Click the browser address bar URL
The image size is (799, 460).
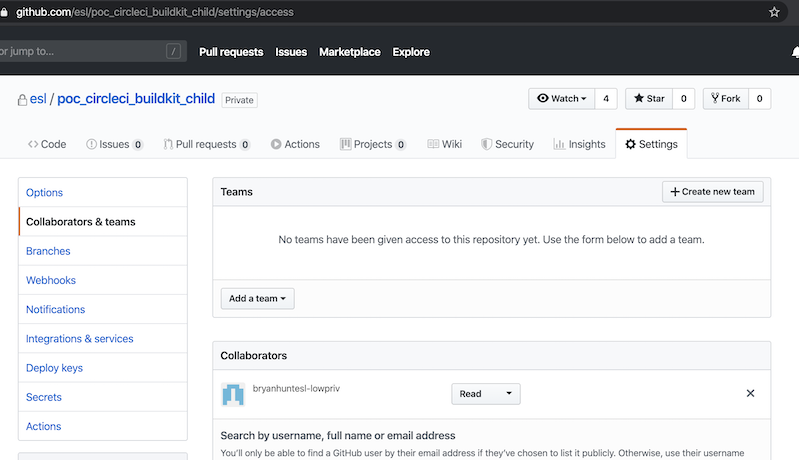(154, 12)
